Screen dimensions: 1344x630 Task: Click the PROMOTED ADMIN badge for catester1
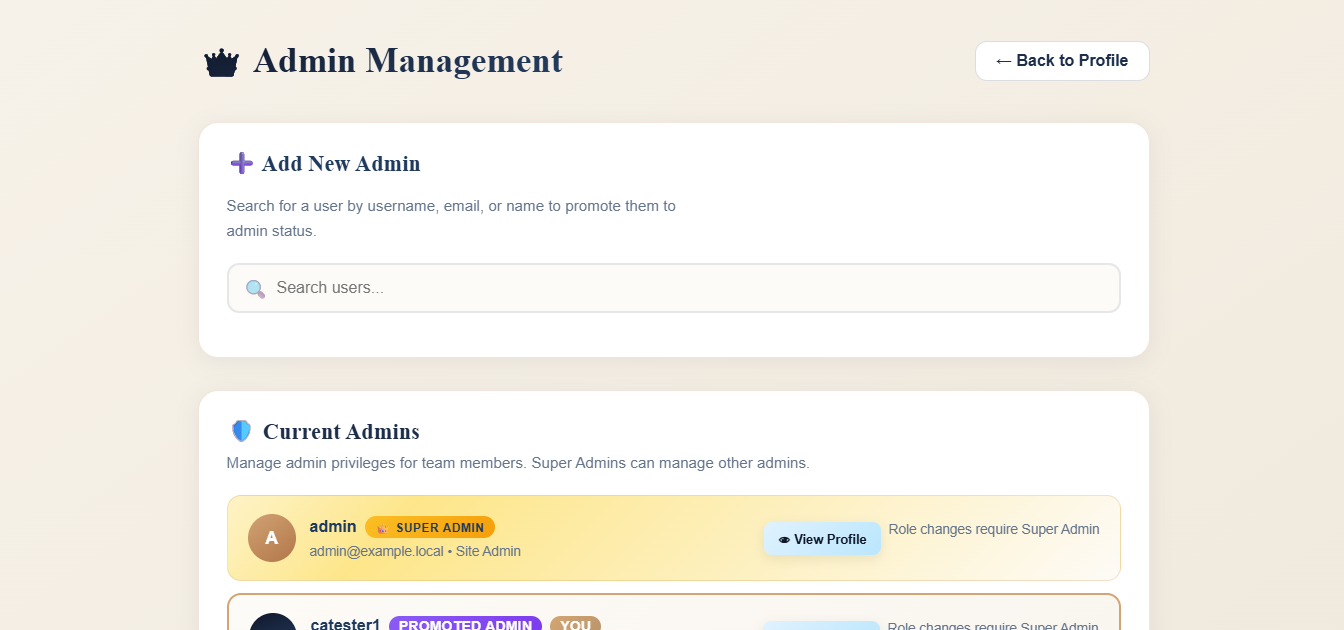coord(465,624)
